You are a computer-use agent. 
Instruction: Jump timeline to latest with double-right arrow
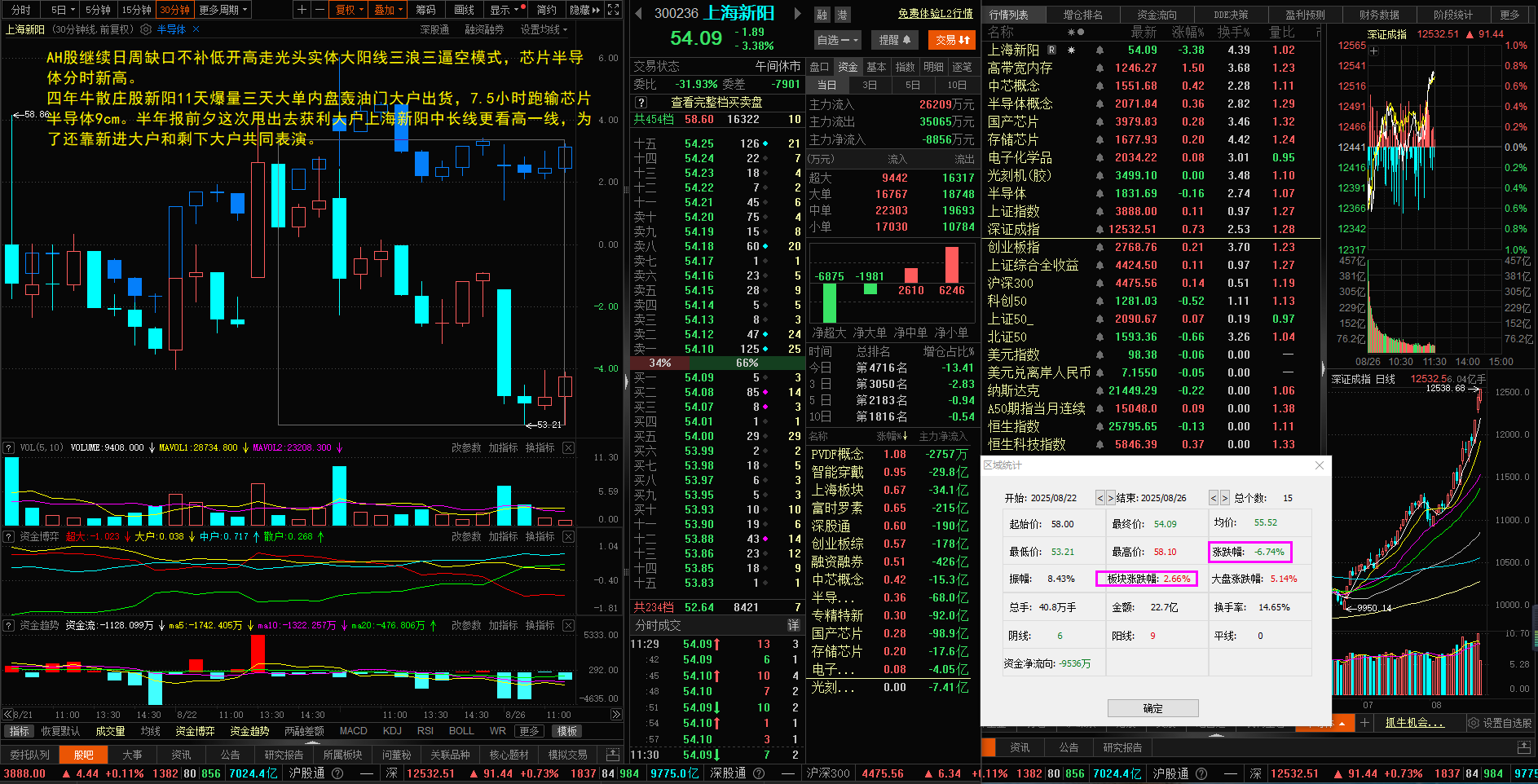(616, 715)
